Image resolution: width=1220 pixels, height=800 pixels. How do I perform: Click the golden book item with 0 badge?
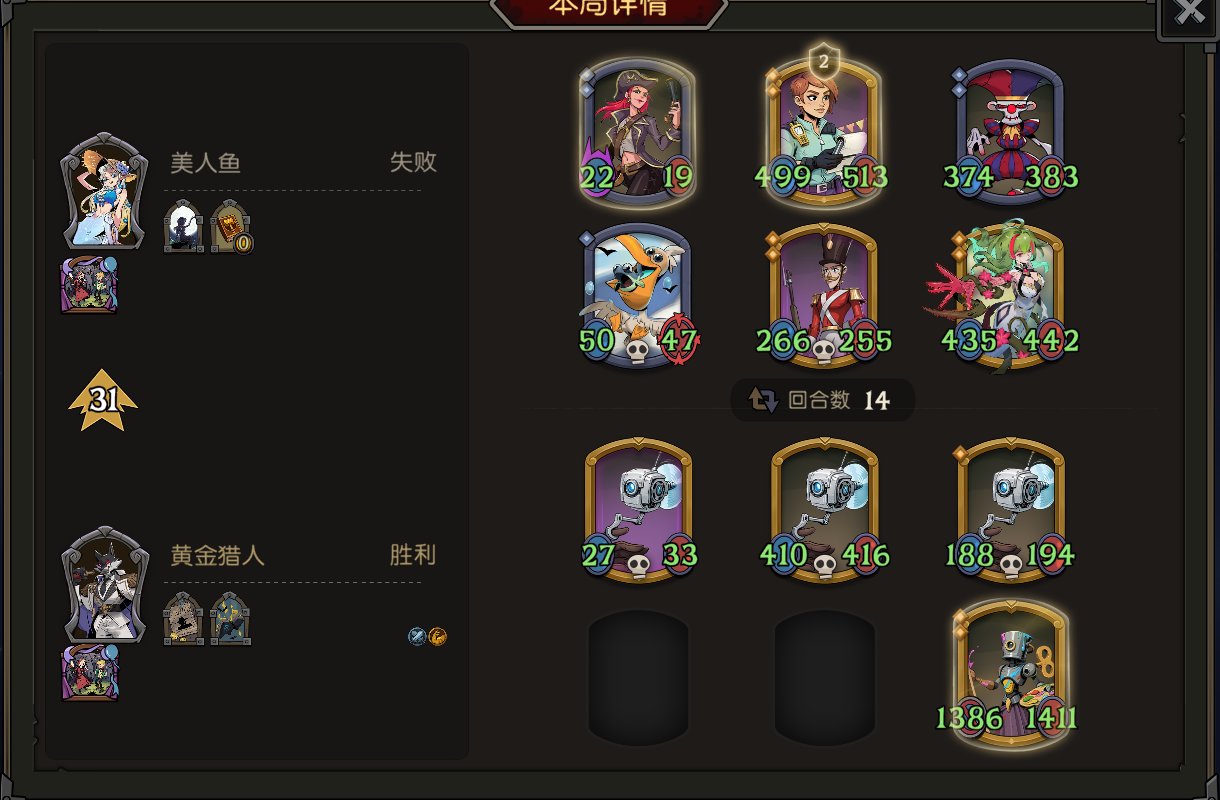pos(231,227)
